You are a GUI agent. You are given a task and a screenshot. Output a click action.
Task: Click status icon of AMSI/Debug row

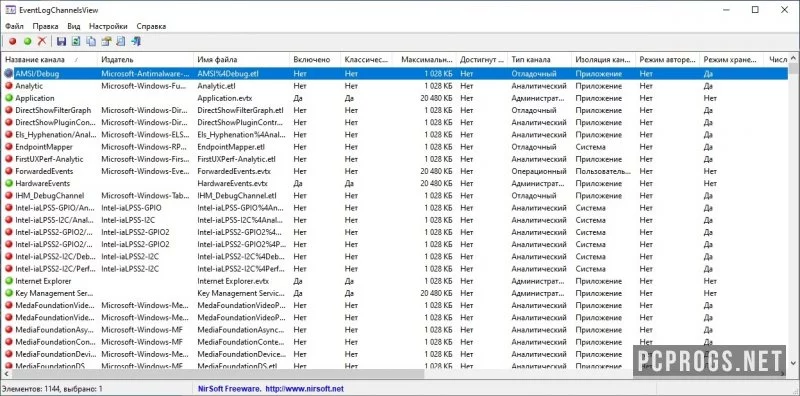(8, 73)
